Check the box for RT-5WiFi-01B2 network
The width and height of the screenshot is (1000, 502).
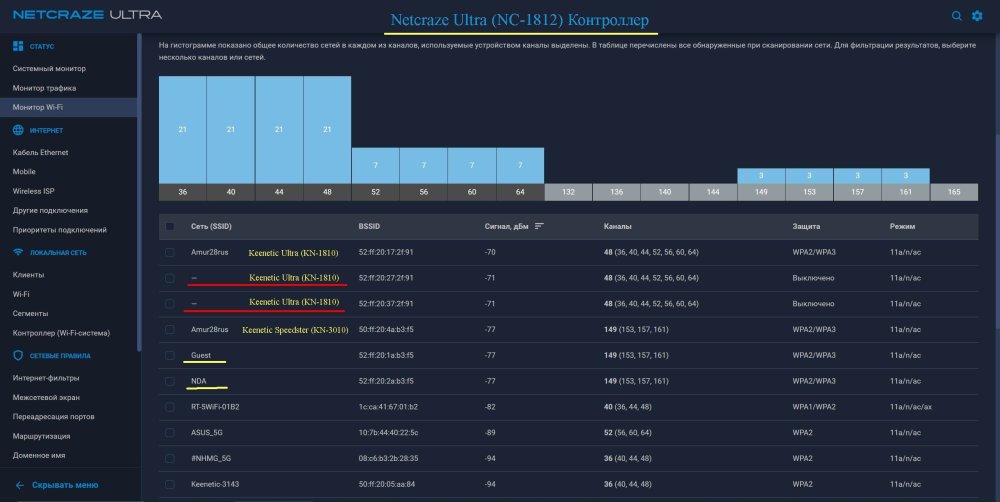[x=170, y=407]
